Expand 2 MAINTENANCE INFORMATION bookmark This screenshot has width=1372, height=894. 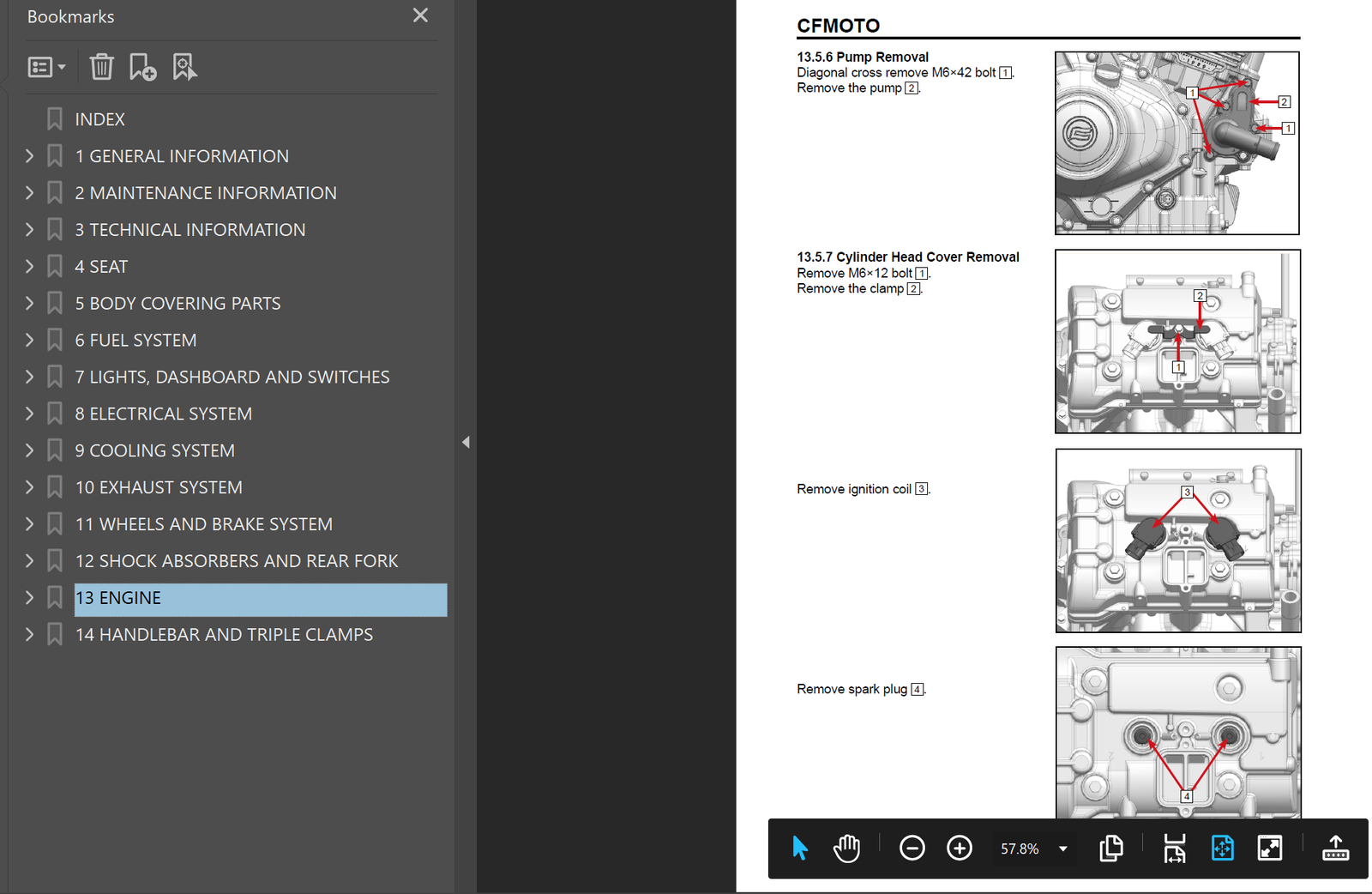(29, 193)
